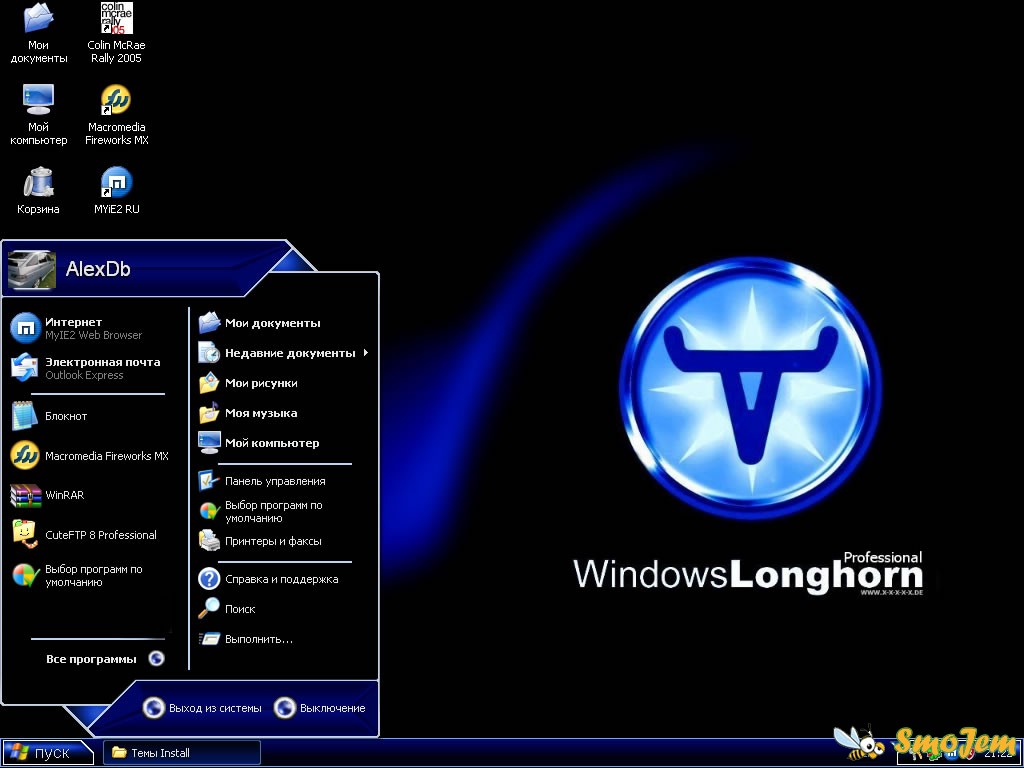The width and height of the screenshot is (1024, 768).
Task: Open the Корзина recycle bin icon
Action: [39, 191]
